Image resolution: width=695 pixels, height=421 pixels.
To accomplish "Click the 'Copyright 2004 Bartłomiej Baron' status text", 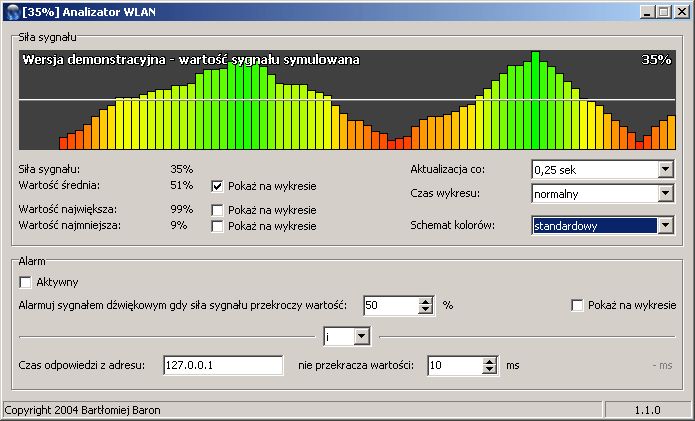I will (82, 410).
